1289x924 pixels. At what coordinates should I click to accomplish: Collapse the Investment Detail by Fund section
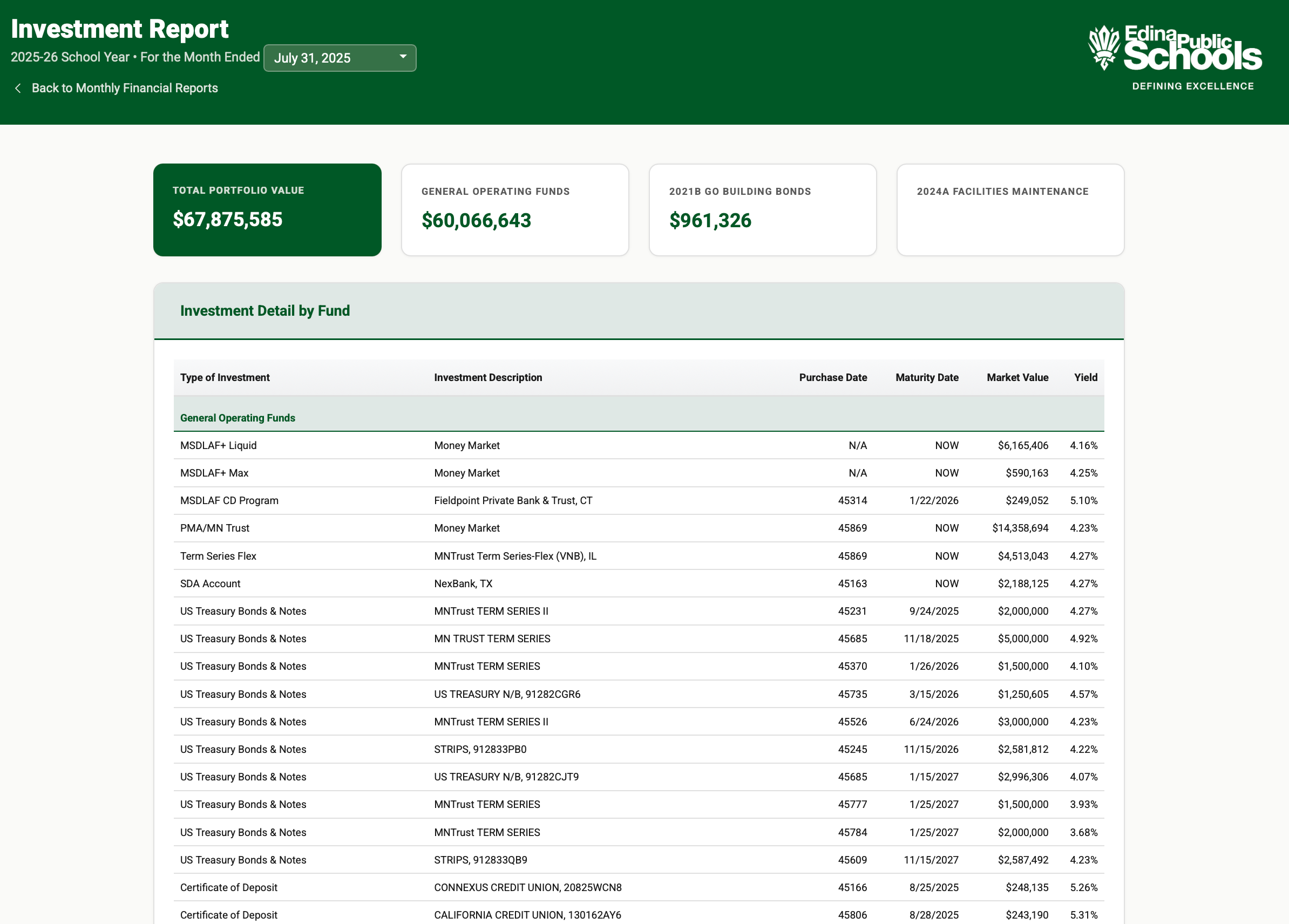(x=265, y=311)
